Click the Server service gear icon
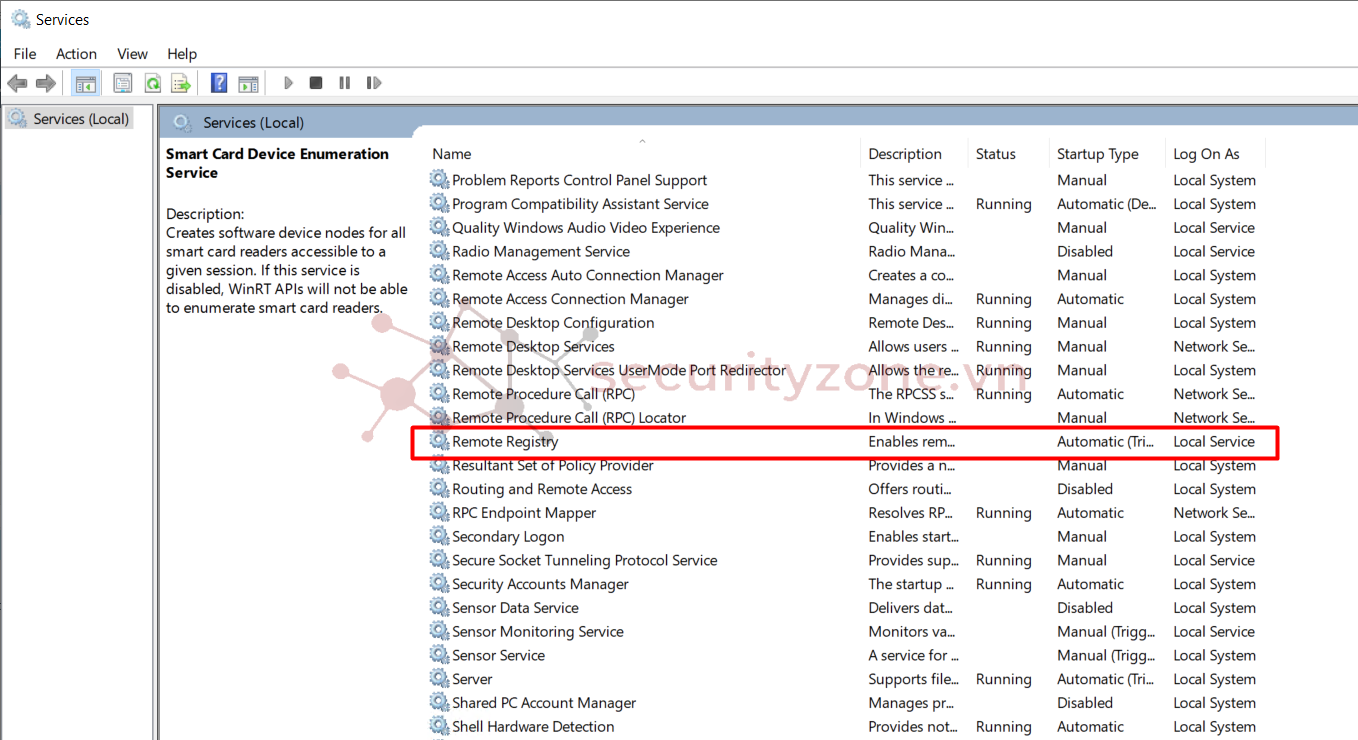This screenshot has height=740, width=1358. pyautogui.click(x=439, y=679)
